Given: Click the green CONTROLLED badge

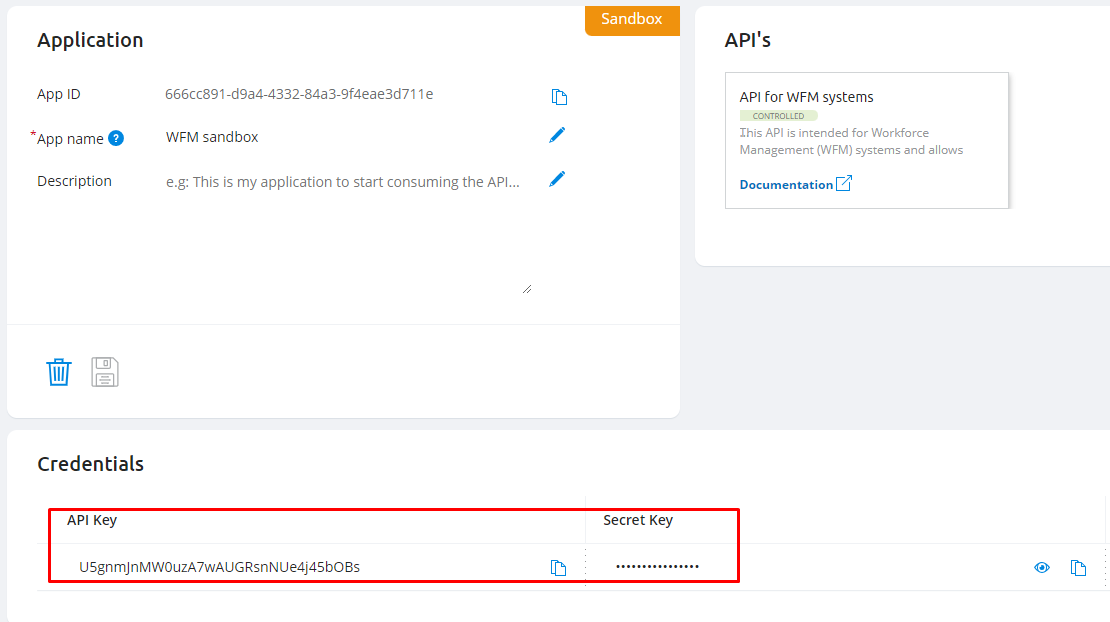Looking at the screenshot, I should tap(779, 115).
